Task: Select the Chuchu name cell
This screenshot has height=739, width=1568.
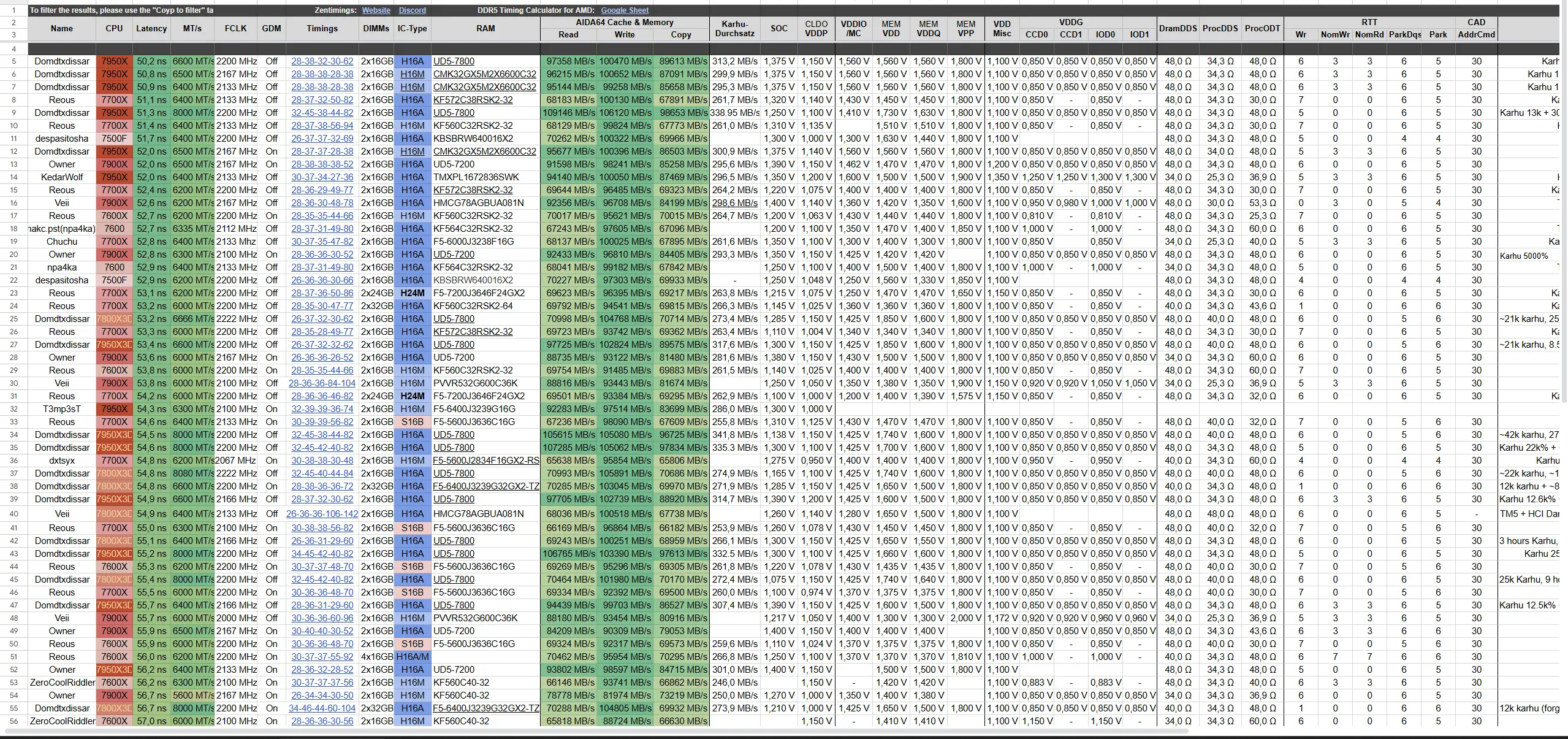Action: (x=61, y=242)
